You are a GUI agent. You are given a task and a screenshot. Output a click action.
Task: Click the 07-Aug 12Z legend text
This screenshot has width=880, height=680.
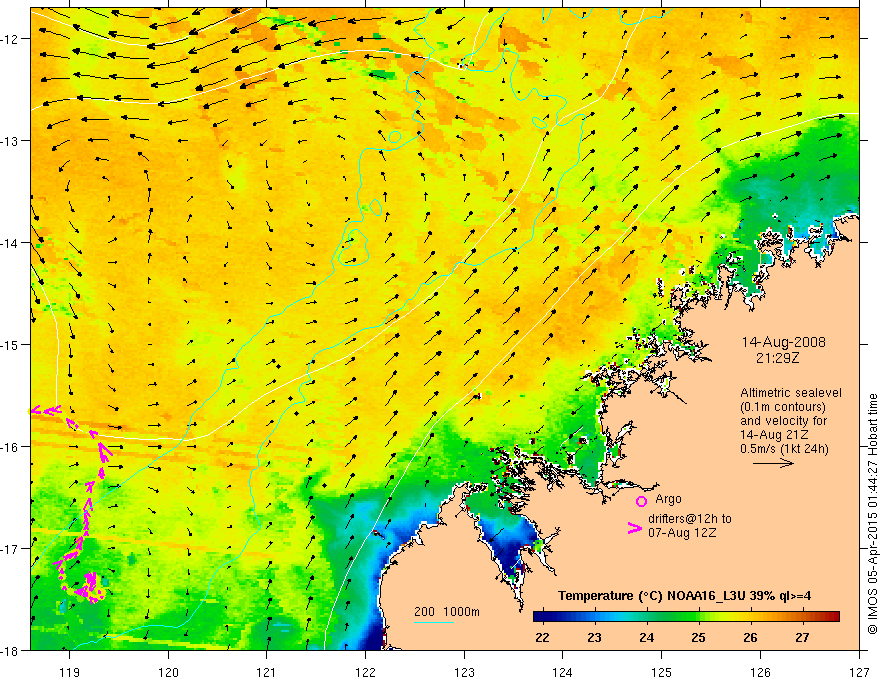[682, 532]
